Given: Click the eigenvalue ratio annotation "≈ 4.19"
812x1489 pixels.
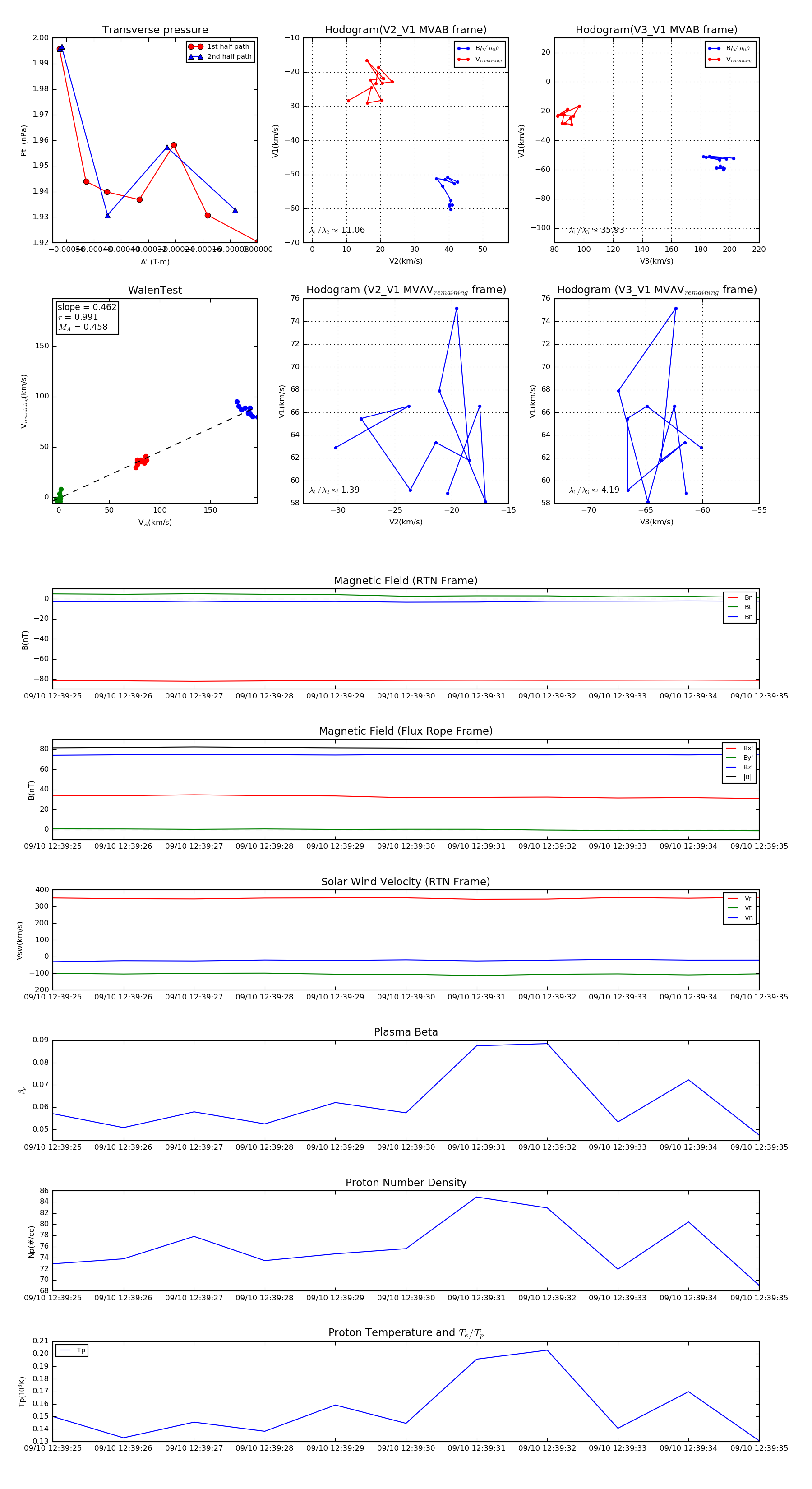Looking at the screenshot, I should (x=594, y=490).
